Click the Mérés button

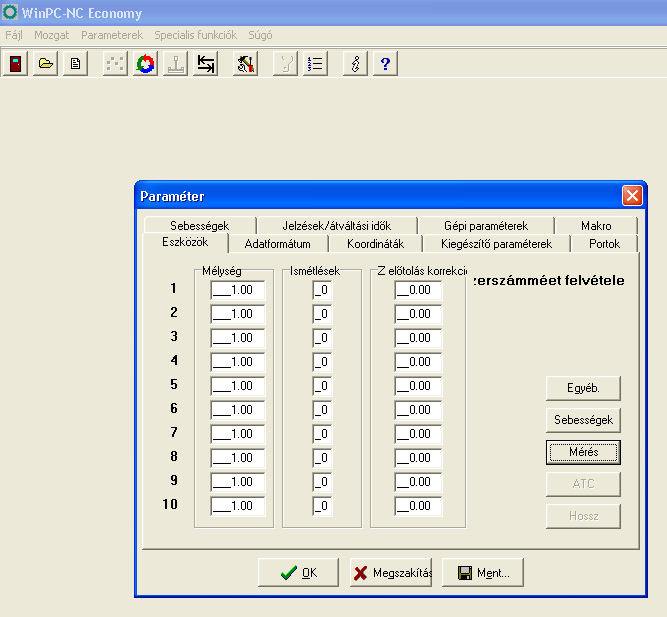pyautogui.click(x=583, y=452)
